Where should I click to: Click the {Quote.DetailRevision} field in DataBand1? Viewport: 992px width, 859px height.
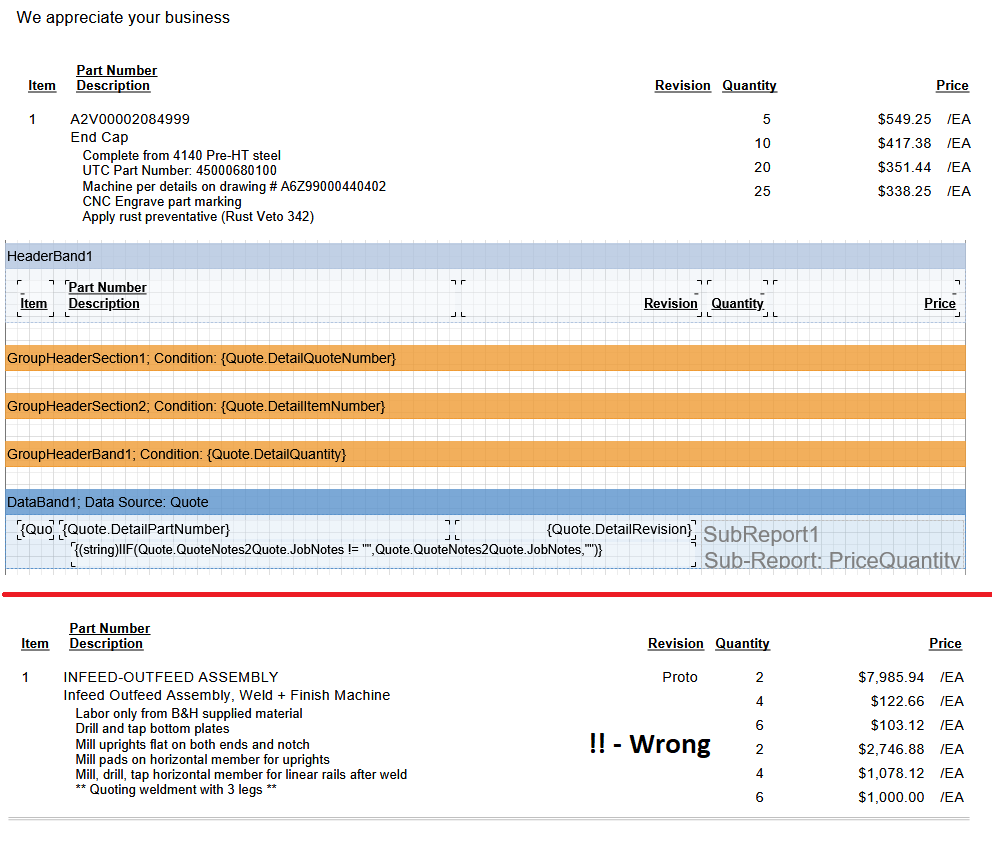[619, 529]
